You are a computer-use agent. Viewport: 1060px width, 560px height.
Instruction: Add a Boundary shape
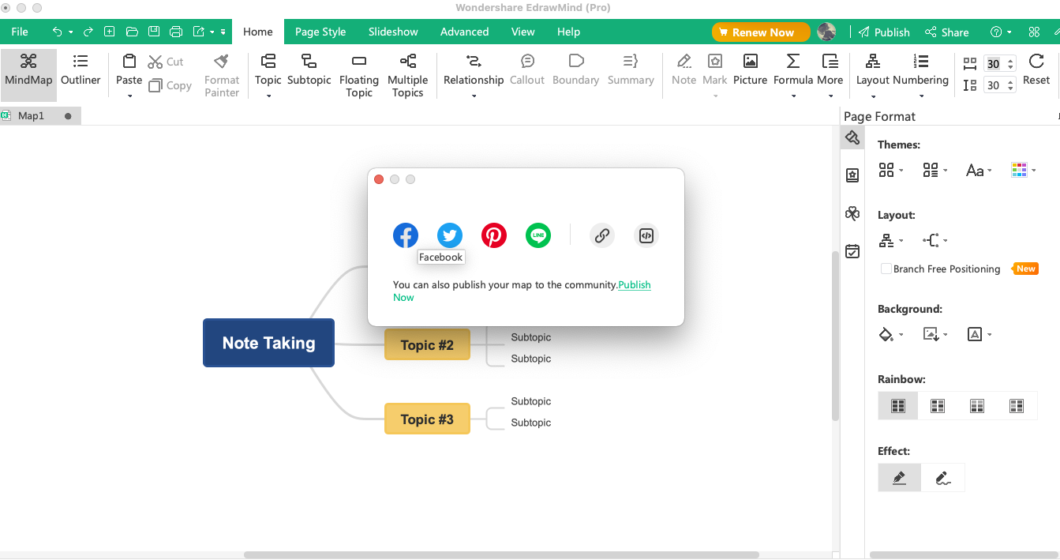click(575, 70)
